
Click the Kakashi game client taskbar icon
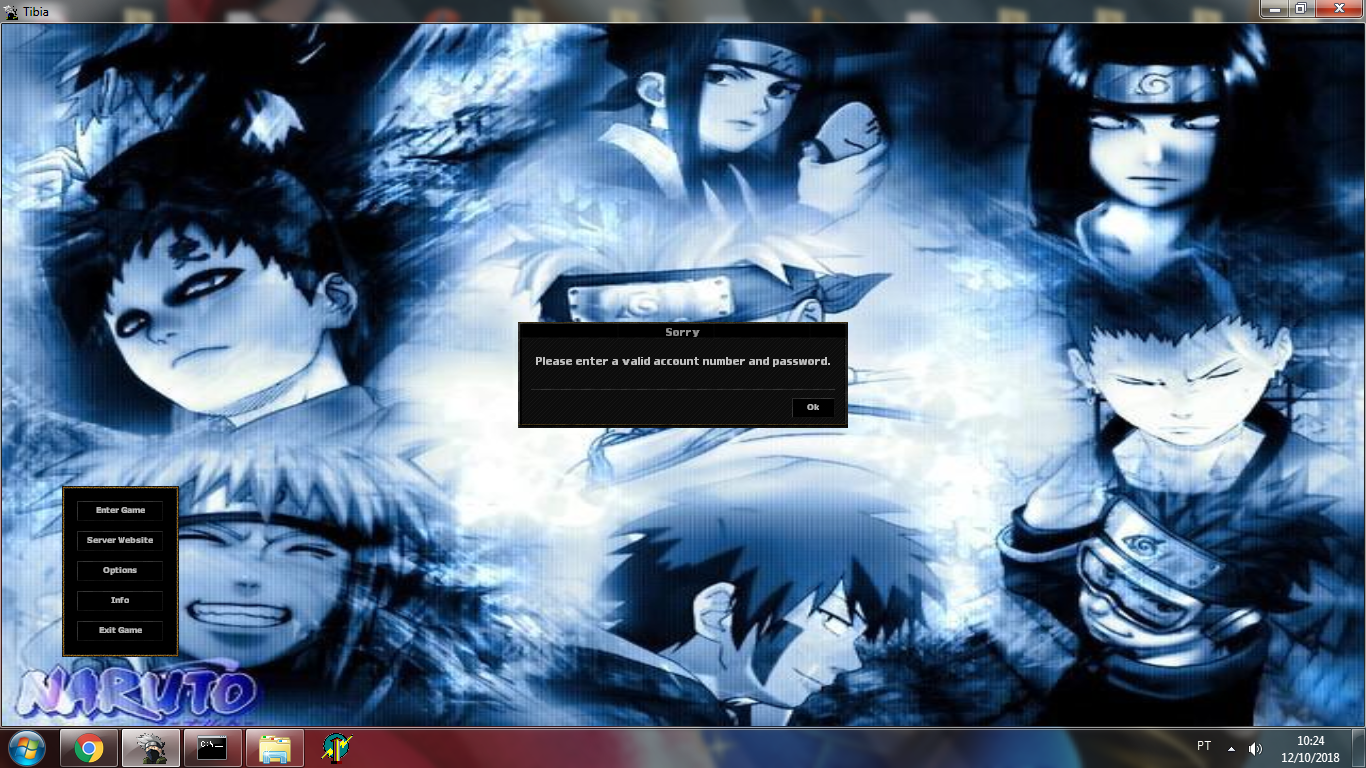151,748
